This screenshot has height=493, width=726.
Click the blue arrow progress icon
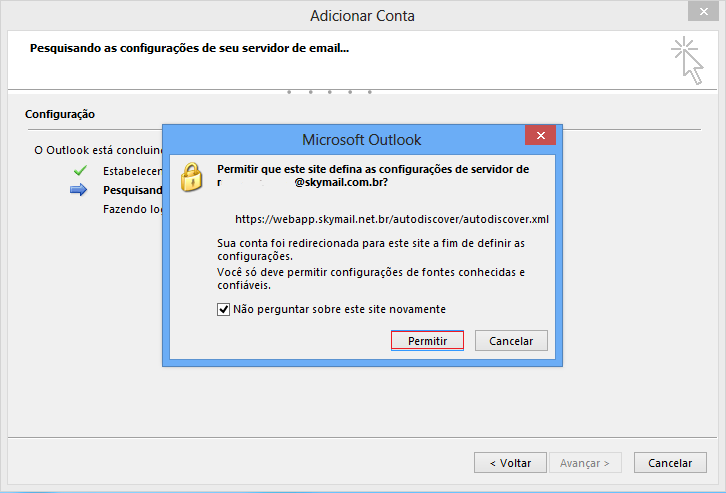coord(79,190)
